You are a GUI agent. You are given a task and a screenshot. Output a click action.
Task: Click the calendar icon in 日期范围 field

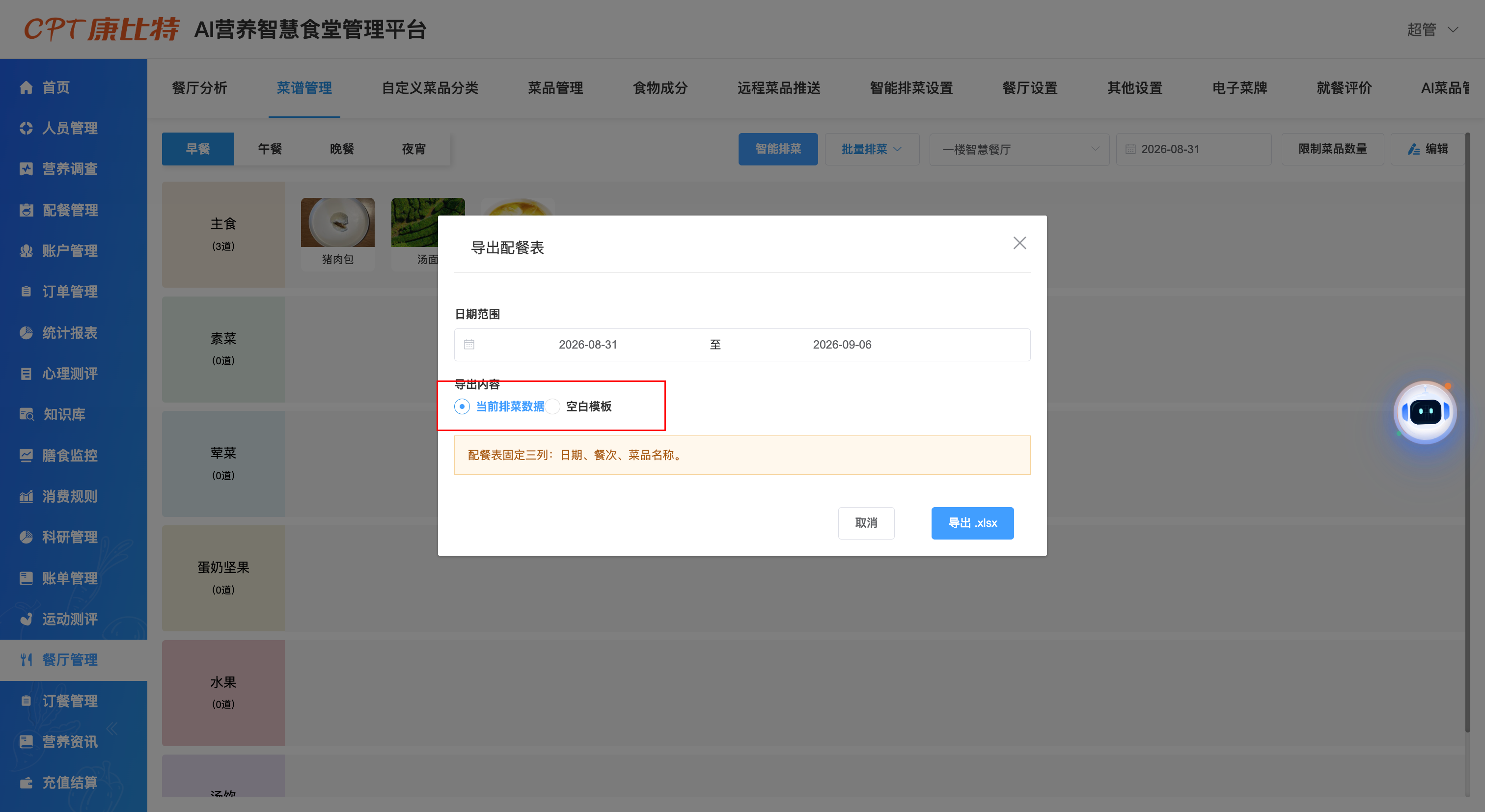point(469,344)
